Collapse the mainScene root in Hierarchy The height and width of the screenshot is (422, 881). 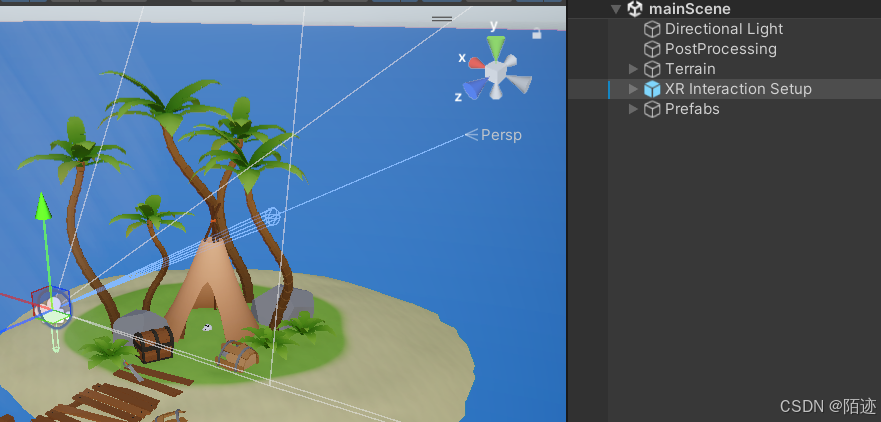coord(616,8)
